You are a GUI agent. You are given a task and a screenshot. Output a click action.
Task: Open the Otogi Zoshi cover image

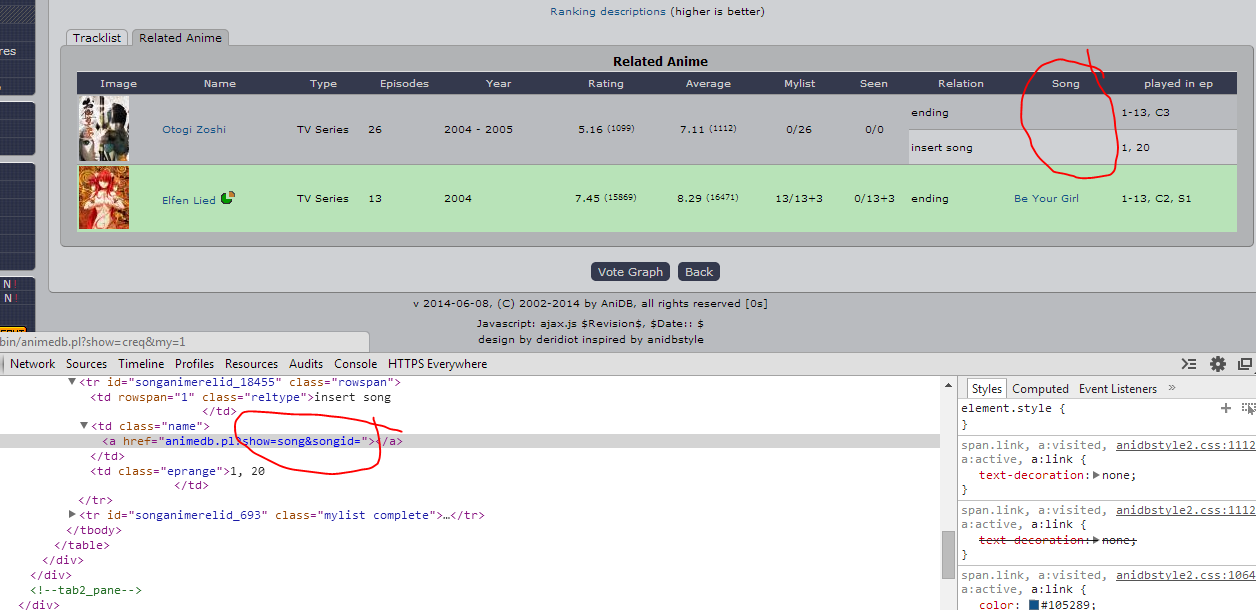[104, 129]
